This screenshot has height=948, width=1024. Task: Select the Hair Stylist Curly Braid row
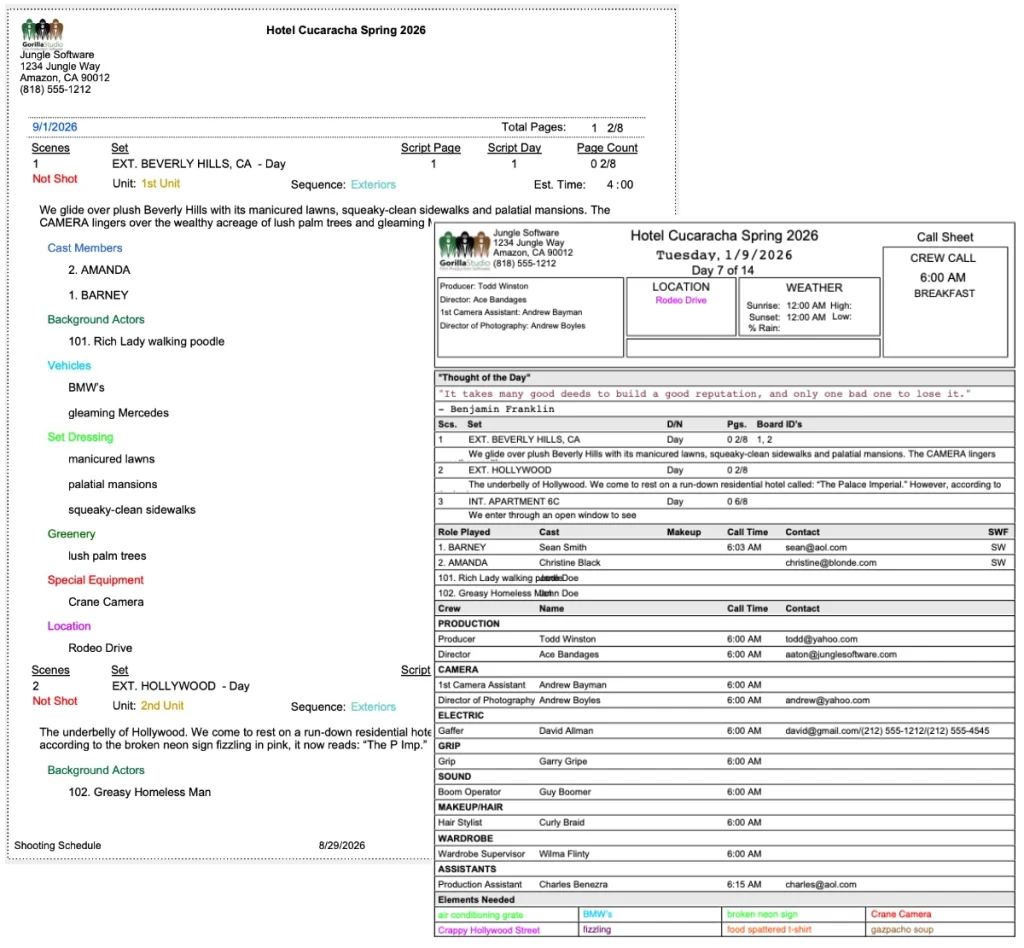point(724,823)
